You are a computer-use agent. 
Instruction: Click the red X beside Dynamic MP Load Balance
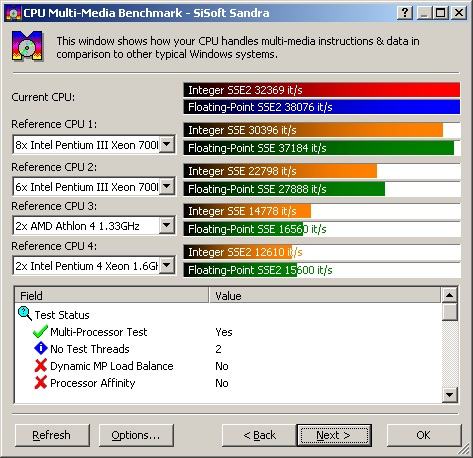coord(40,366)
